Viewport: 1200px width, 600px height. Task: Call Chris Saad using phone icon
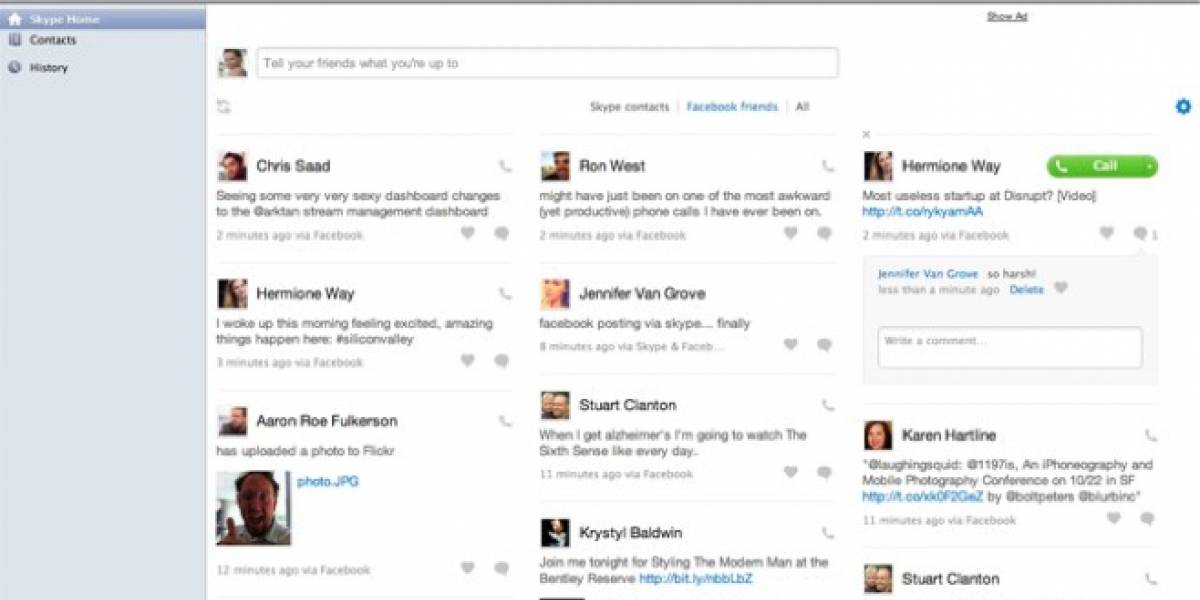505,166
